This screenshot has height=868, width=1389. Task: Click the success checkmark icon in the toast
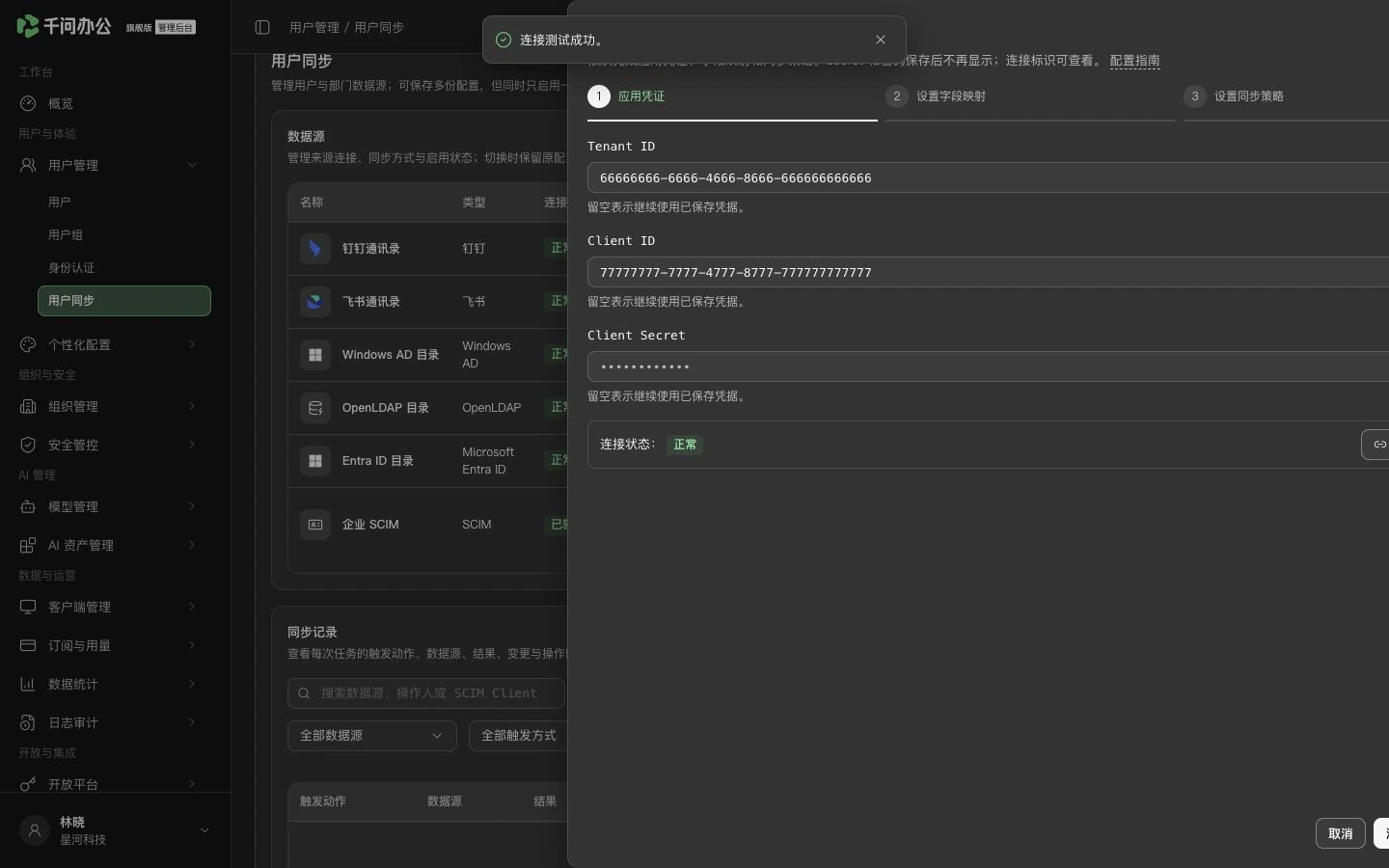(503, 40)
